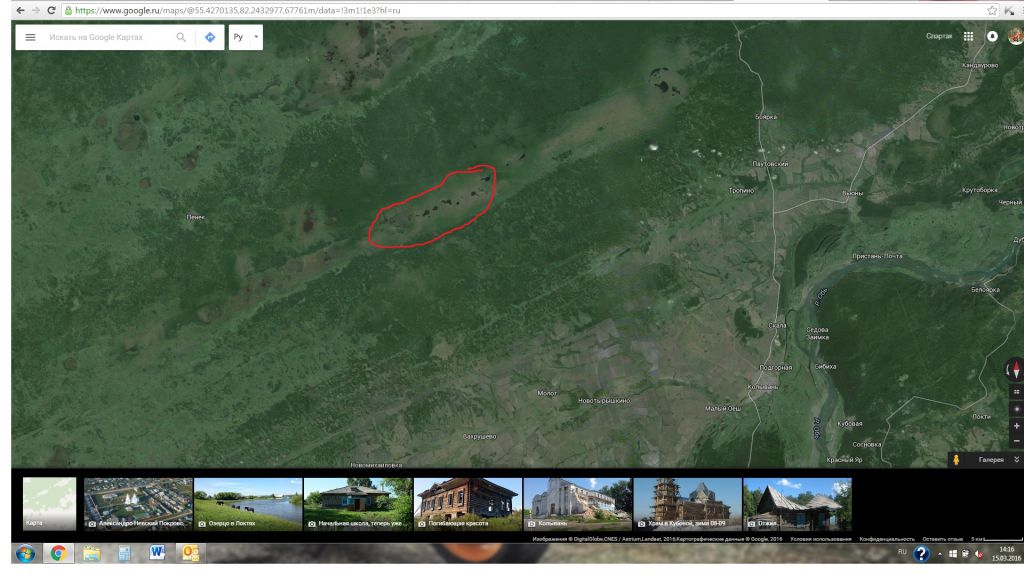Zoom in with the plus button
Screen dimensions: 1024x576
click(x=1016, y=426)
